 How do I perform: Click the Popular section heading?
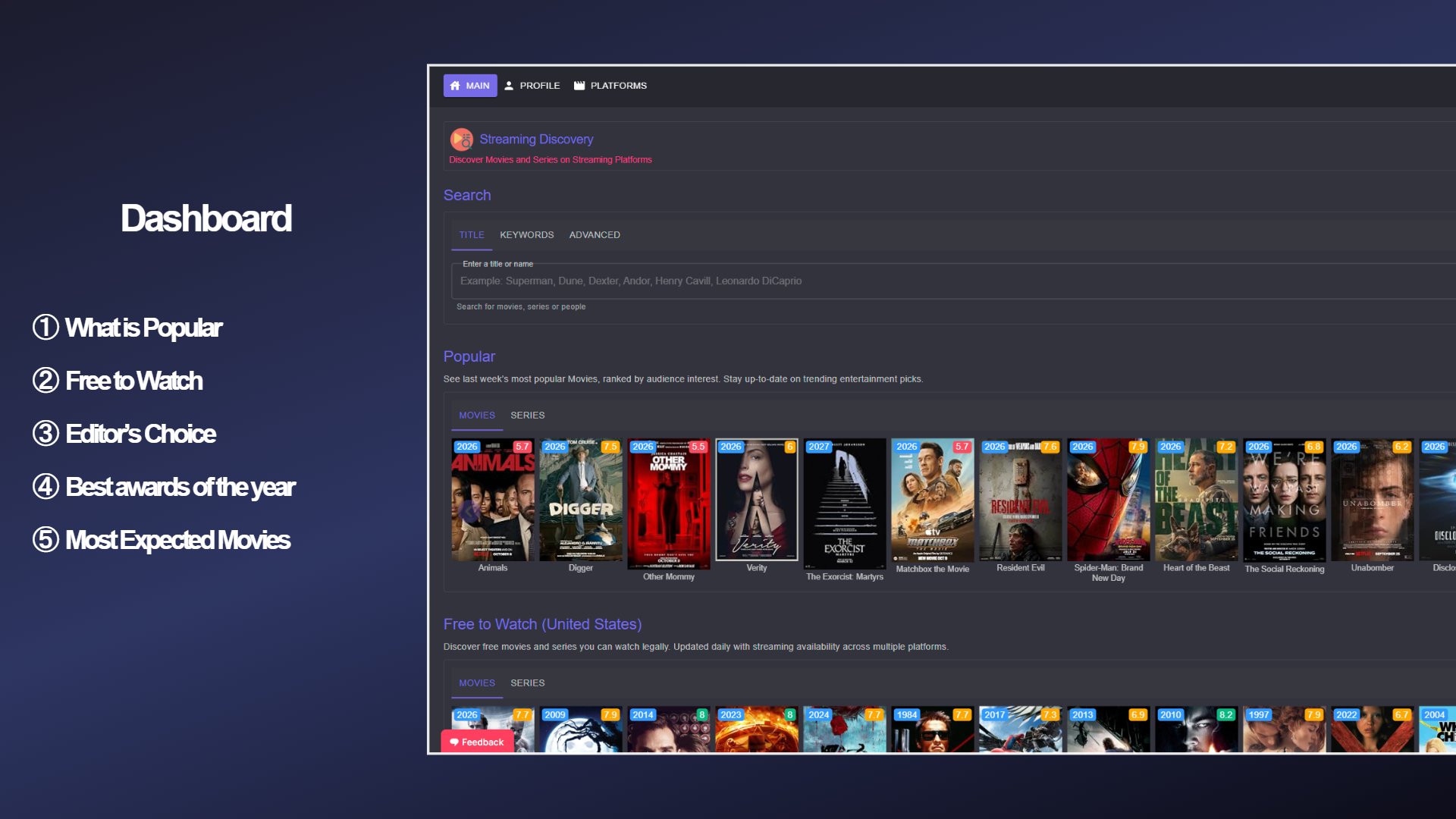469,356
